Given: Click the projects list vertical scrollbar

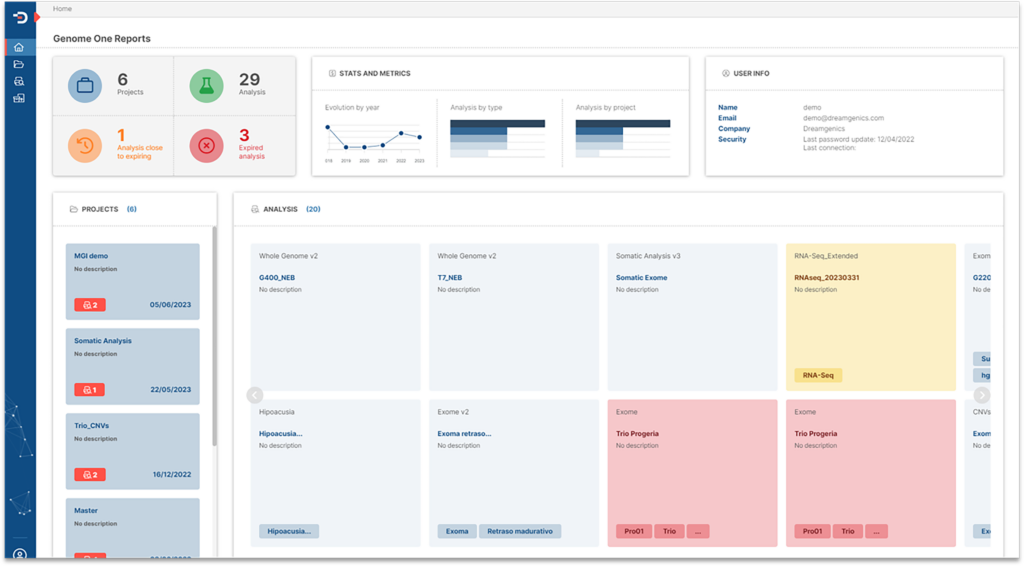Looking at the screenshot, I should click(214, 336).
